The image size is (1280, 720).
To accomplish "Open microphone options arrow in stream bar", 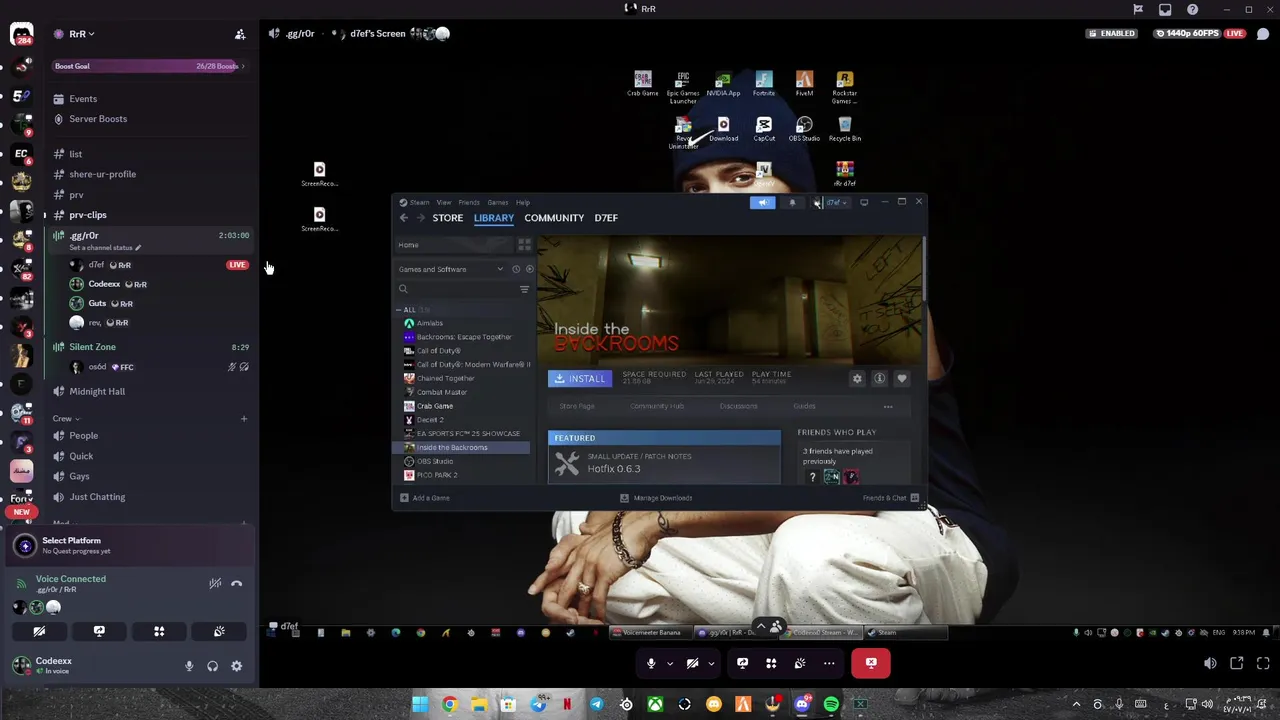I will click(670, 663).
